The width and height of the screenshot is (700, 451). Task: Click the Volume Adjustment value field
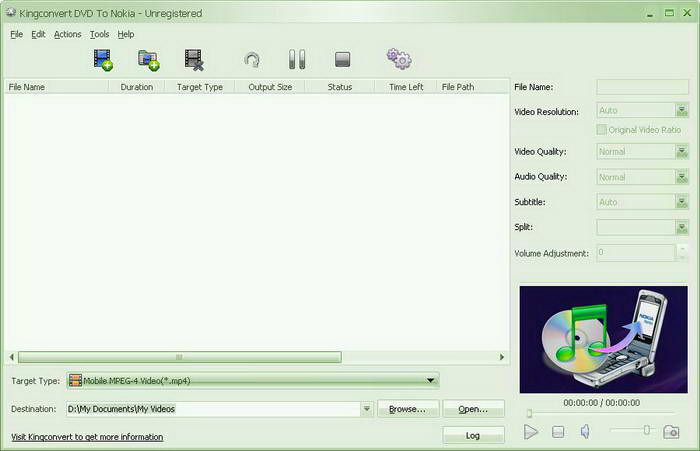point(637,252)
